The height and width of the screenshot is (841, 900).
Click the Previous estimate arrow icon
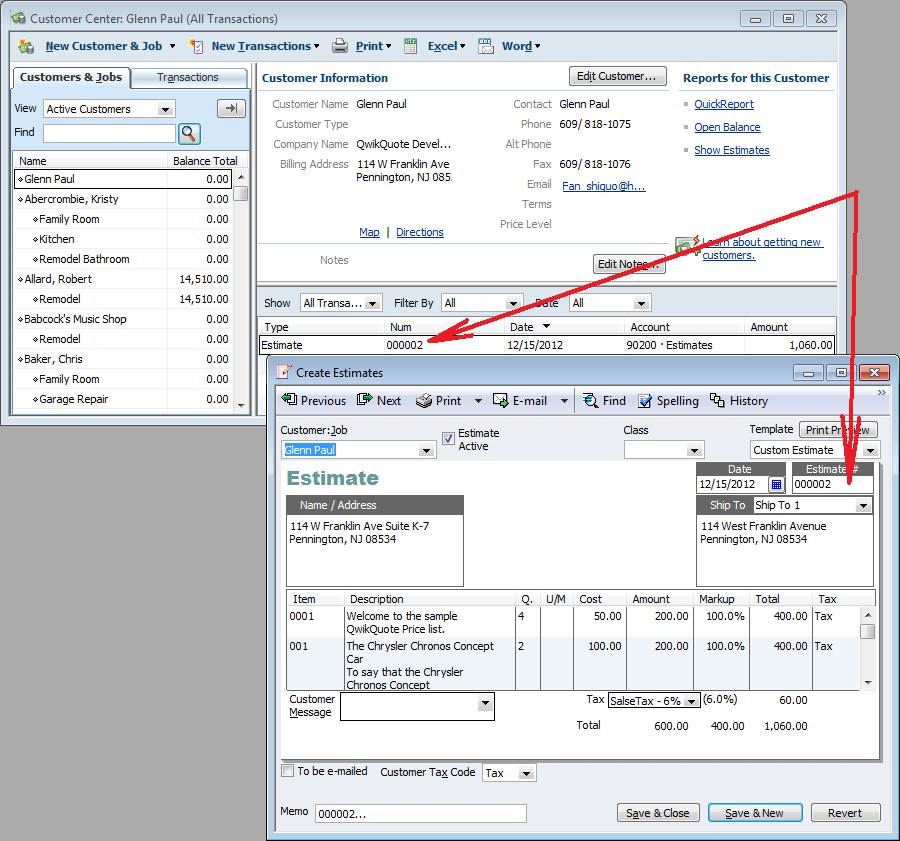290,400
